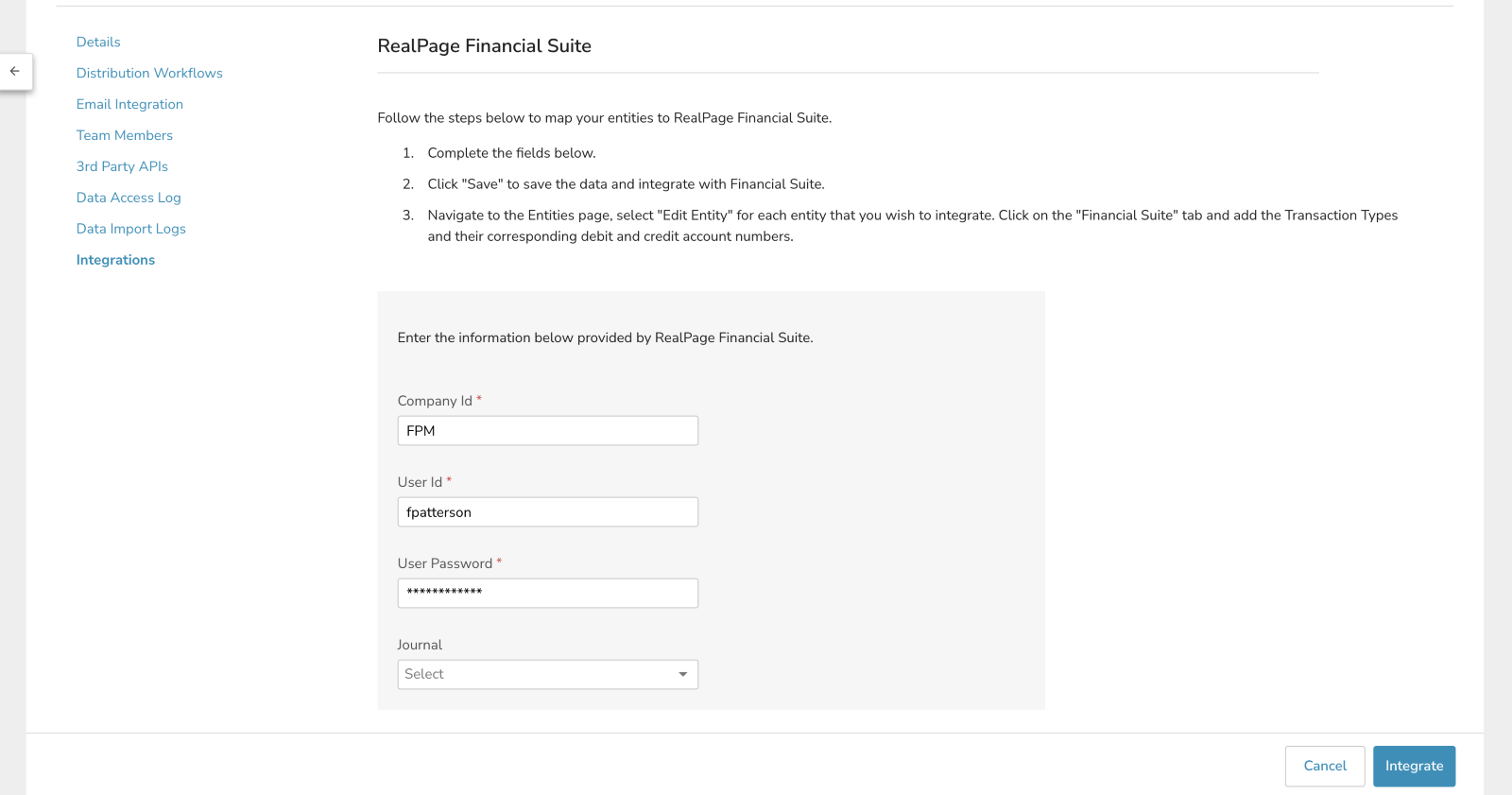Open Team Members page
Image resolution: width=1512 pixels, height=795 pixels.
coord(125,135)
